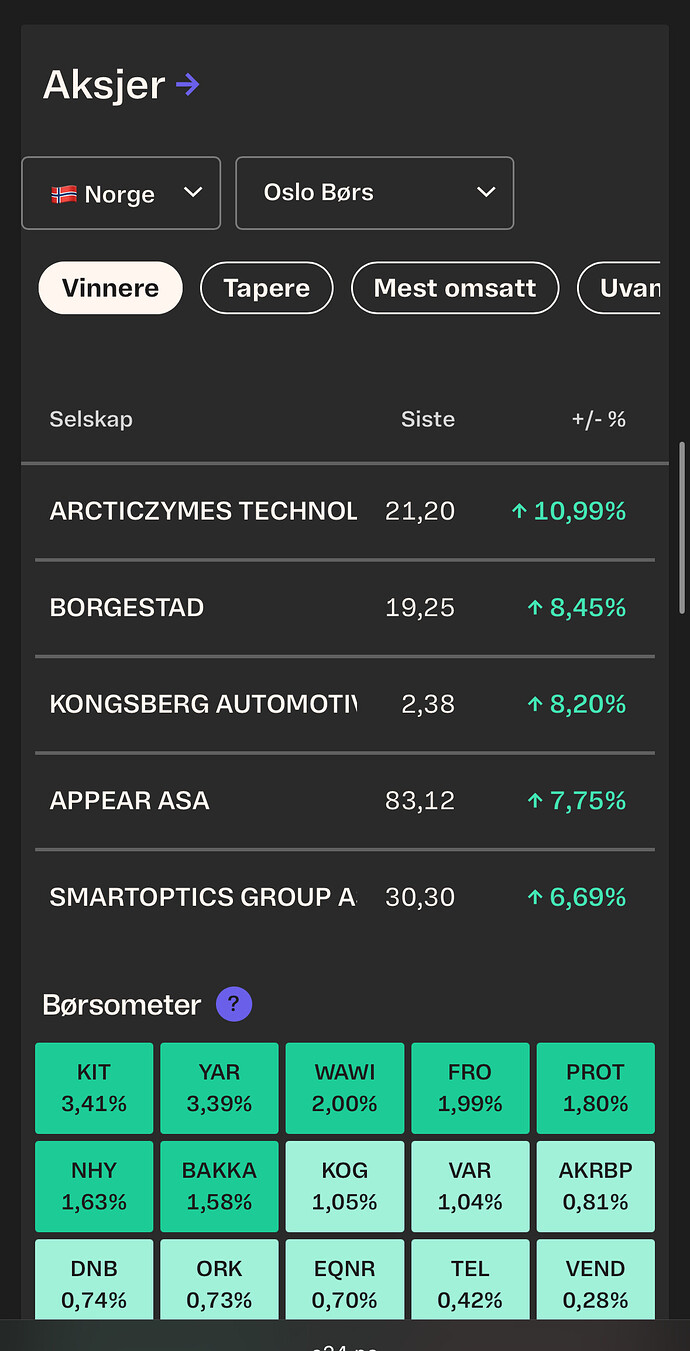
Task: Choose the Mest omsatt filter
Action: 454,288
